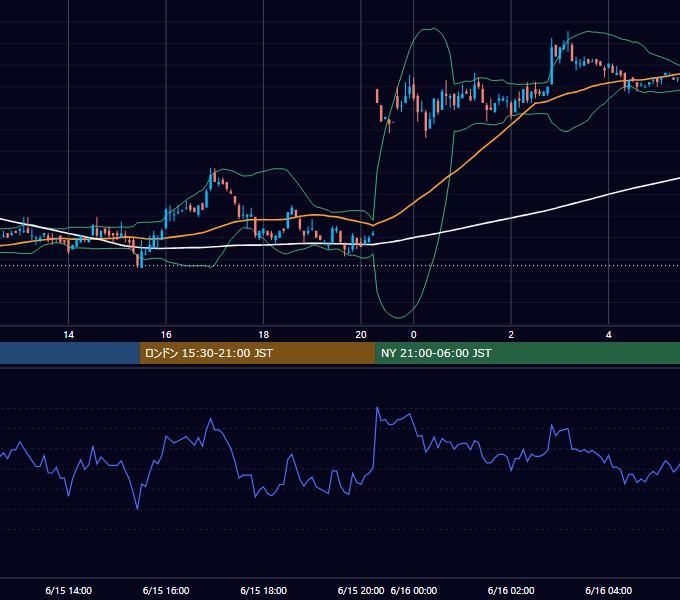Viewport: 680px width, 600px height.
Task: Click the 6/16 00:00 date label
Action: pos(414,590)
